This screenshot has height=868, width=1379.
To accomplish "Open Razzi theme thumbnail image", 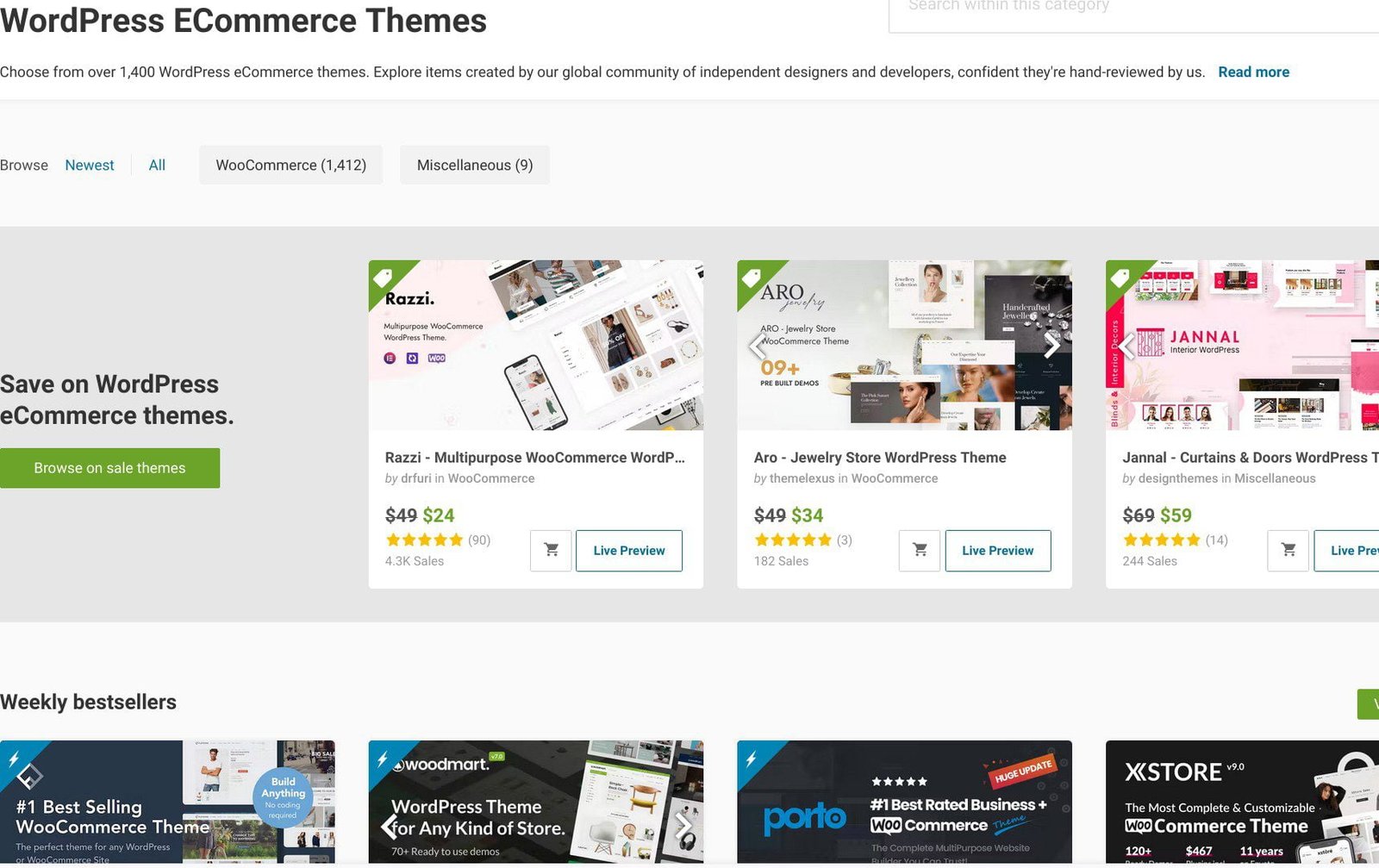I will coord(536,345).
